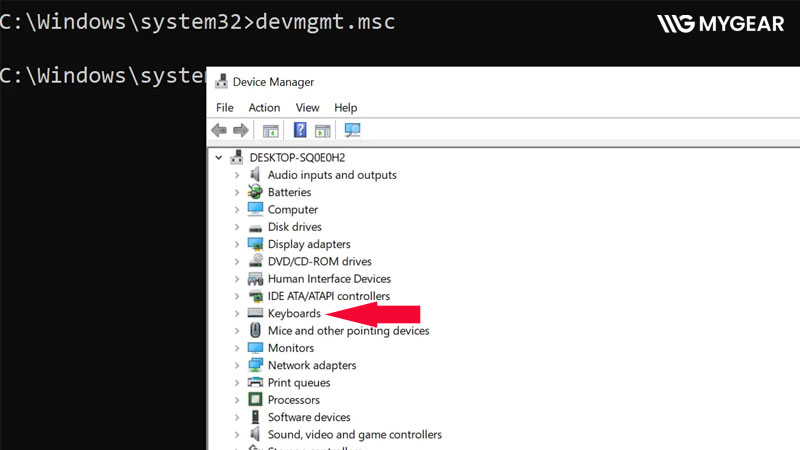This screenshot has height=450, width=800.
Task: Click the mouse icon for pointing devices
Action: pos(255,330)
